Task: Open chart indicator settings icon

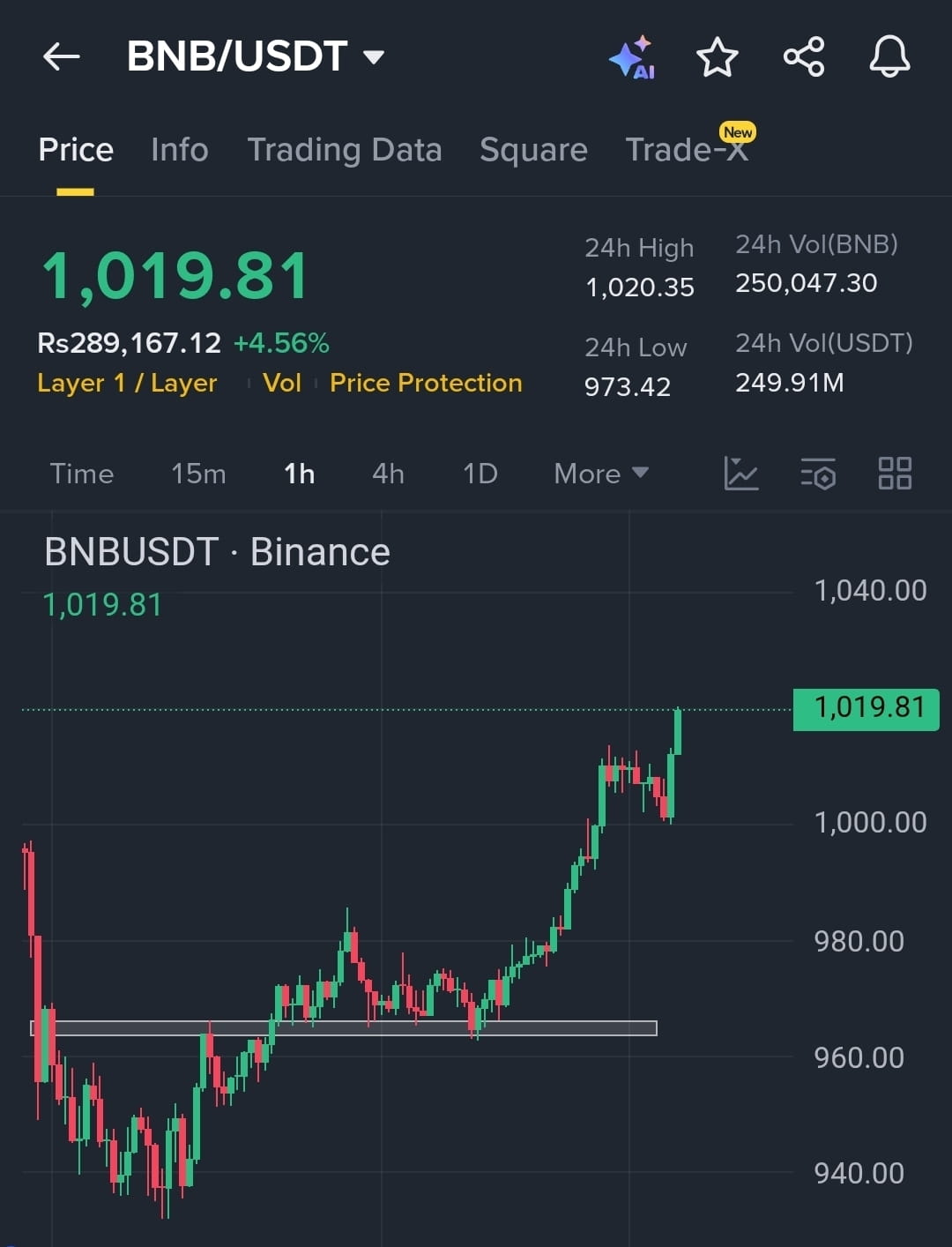Action: pos(818,474)
